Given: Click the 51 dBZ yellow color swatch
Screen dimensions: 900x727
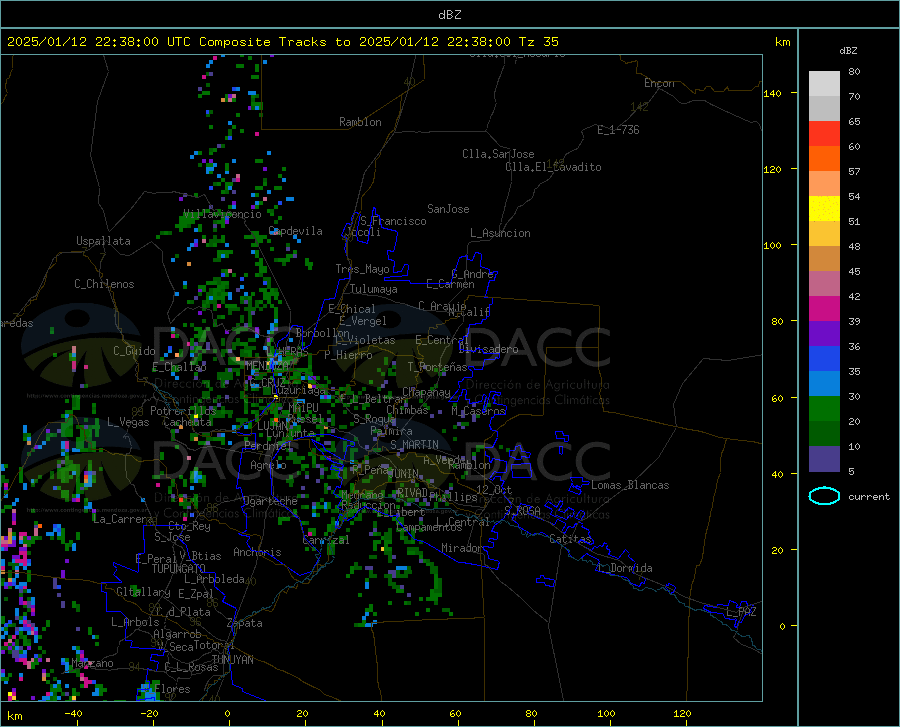Looking at the screenshot, I should [824, 209].
